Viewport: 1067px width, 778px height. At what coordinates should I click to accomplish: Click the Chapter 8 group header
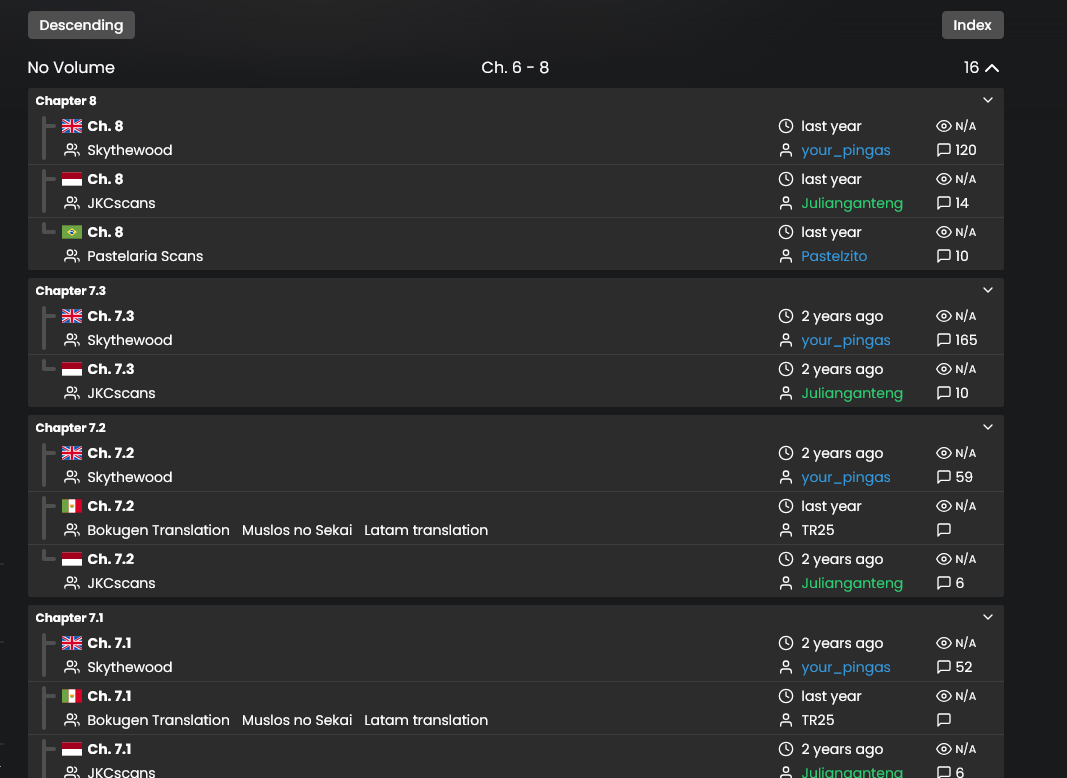pos(66,101)
